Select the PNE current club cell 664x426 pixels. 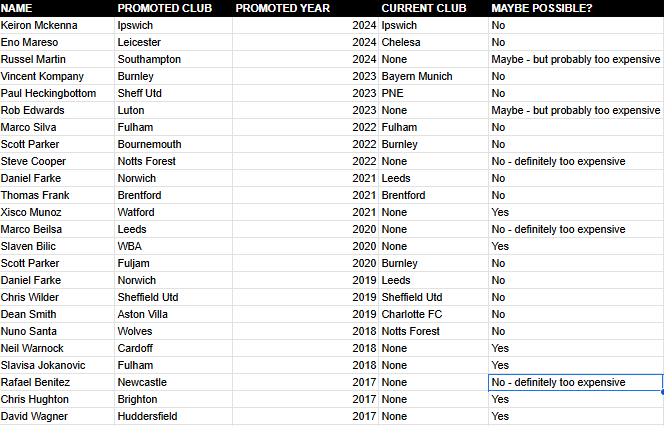(433, 93)
